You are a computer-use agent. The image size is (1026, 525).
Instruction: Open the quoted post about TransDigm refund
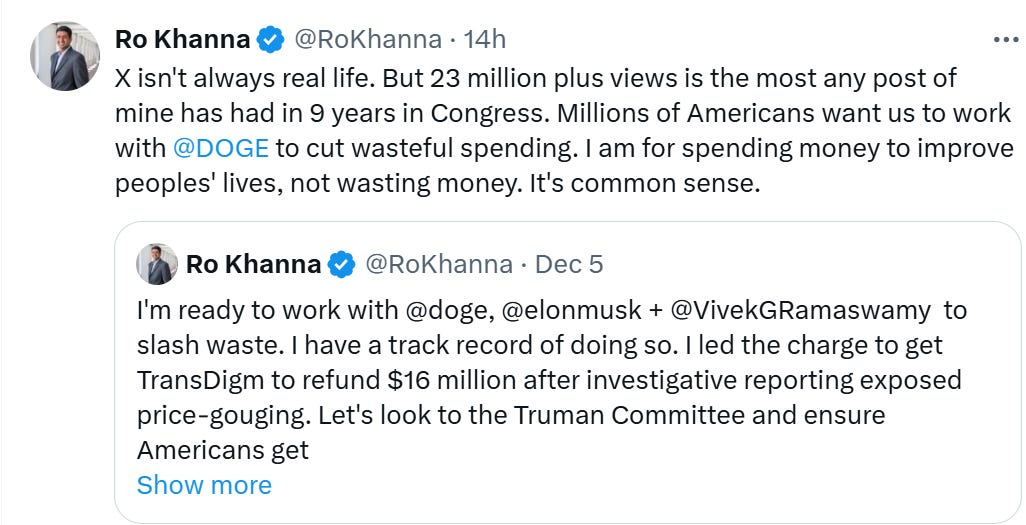coord(550,380)
